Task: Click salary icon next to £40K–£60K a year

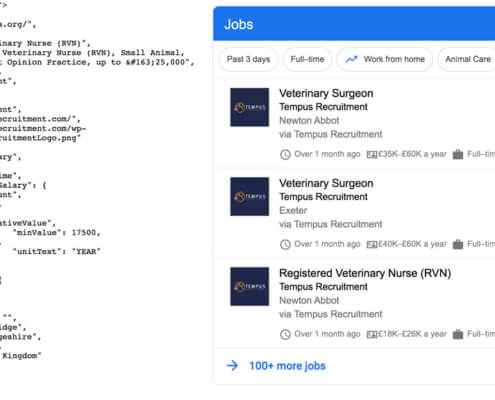Action: (372, 245)
